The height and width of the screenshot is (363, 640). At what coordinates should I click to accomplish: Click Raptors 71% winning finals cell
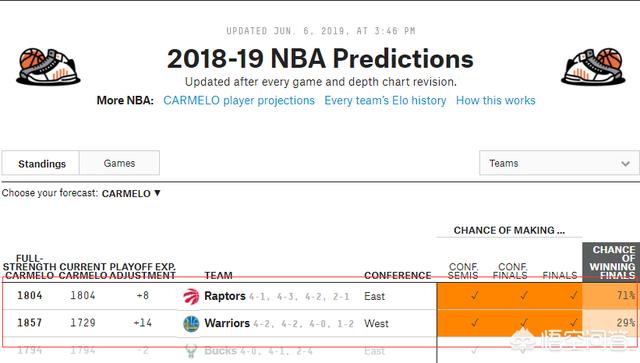[x=611, y=296]
